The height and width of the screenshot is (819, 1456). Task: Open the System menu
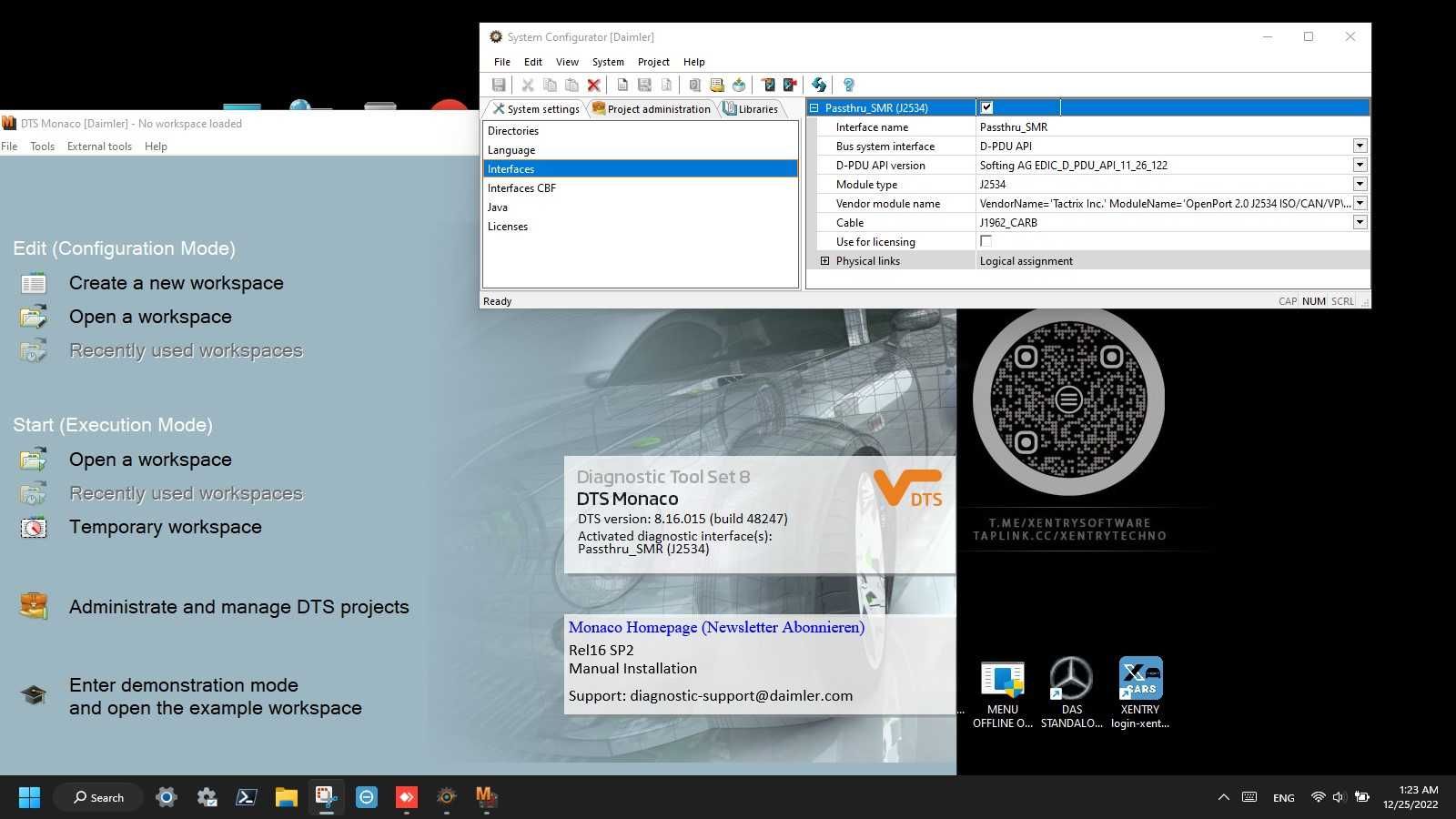pyautogui.click(x=608, y=62)
